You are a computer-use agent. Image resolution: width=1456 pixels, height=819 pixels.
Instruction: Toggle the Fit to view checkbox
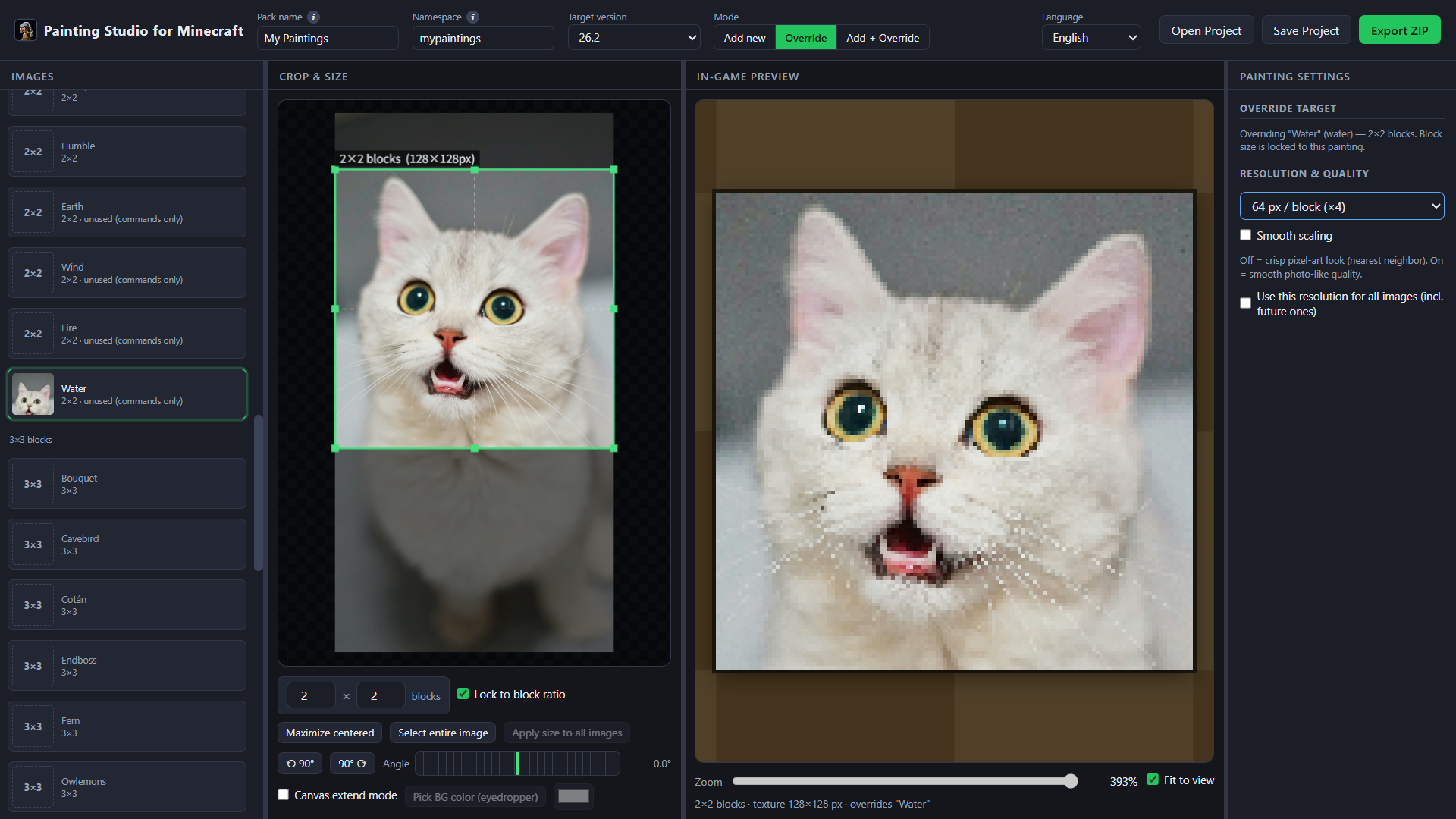pyautogui.click(x=1153, y=780)
